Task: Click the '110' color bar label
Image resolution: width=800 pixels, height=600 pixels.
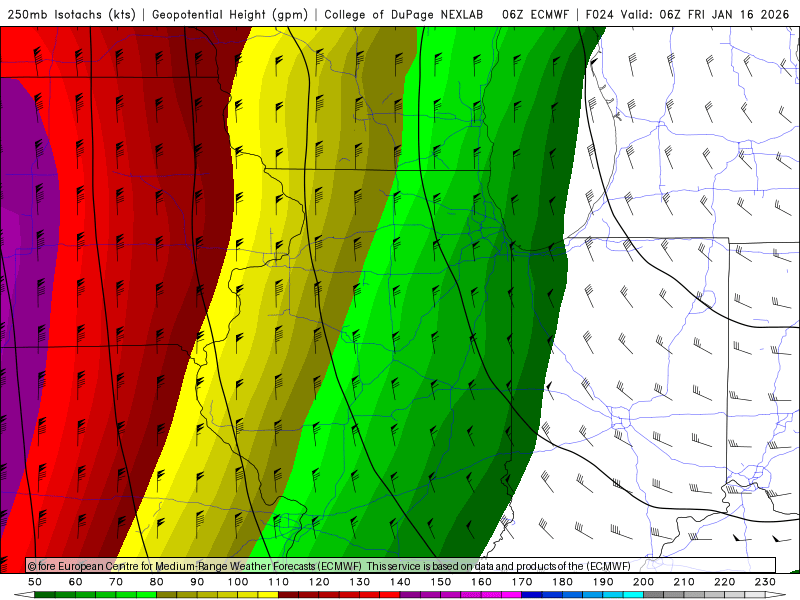Action: pyautogui.click(x=279, y=582)
